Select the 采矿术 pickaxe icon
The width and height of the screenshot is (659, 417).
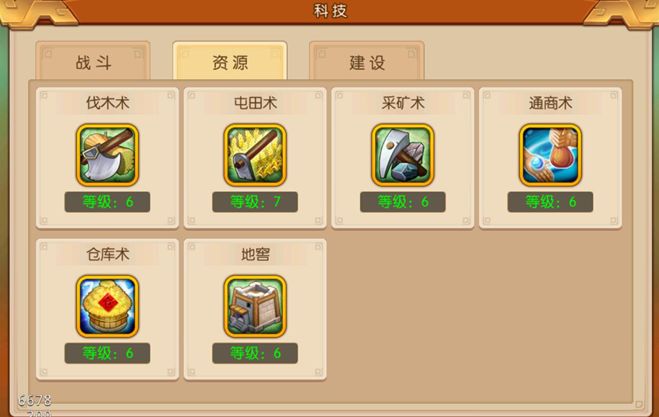[403, 155]
